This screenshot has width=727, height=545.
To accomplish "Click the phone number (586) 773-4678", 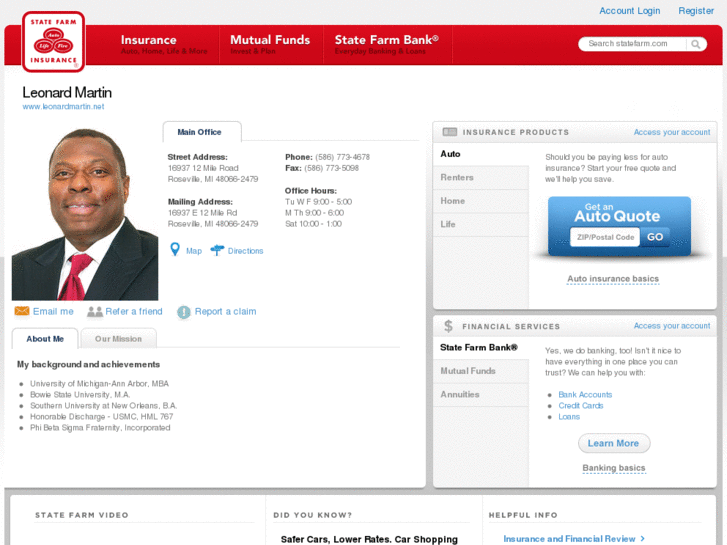I will coord(342,157).
